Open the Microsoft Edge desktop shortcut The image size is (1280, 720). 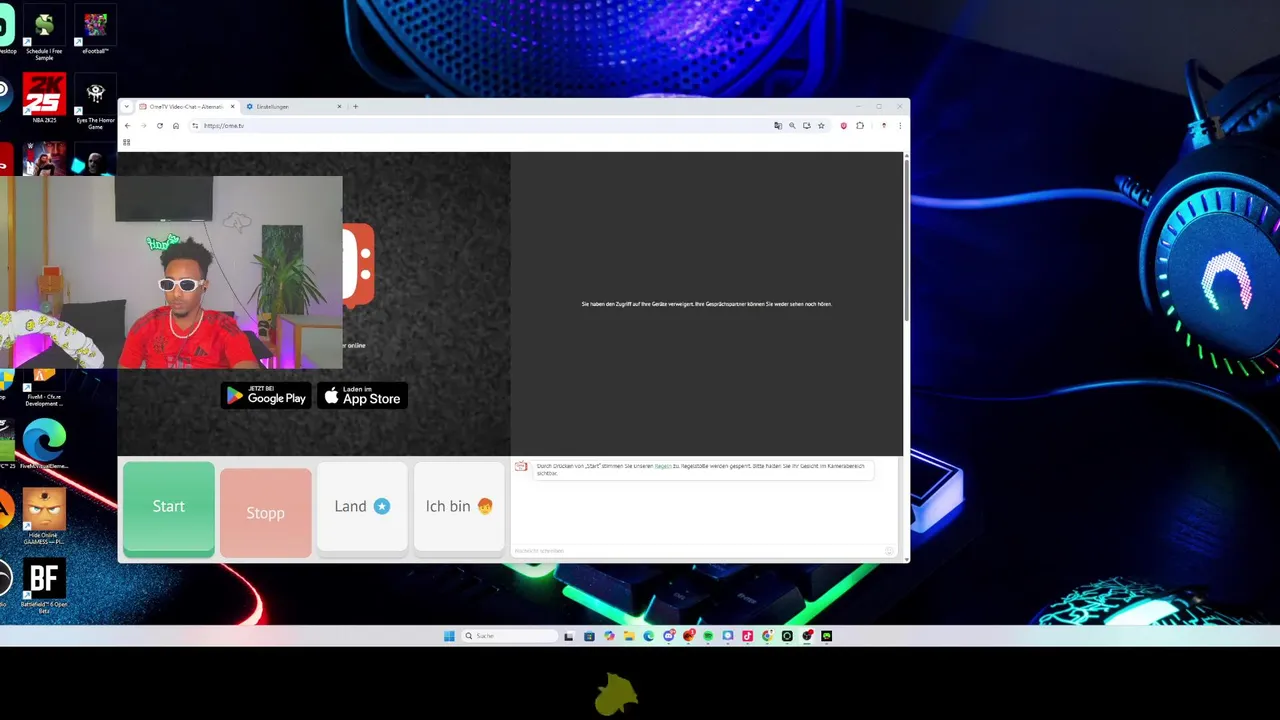[x=44, y=444]
